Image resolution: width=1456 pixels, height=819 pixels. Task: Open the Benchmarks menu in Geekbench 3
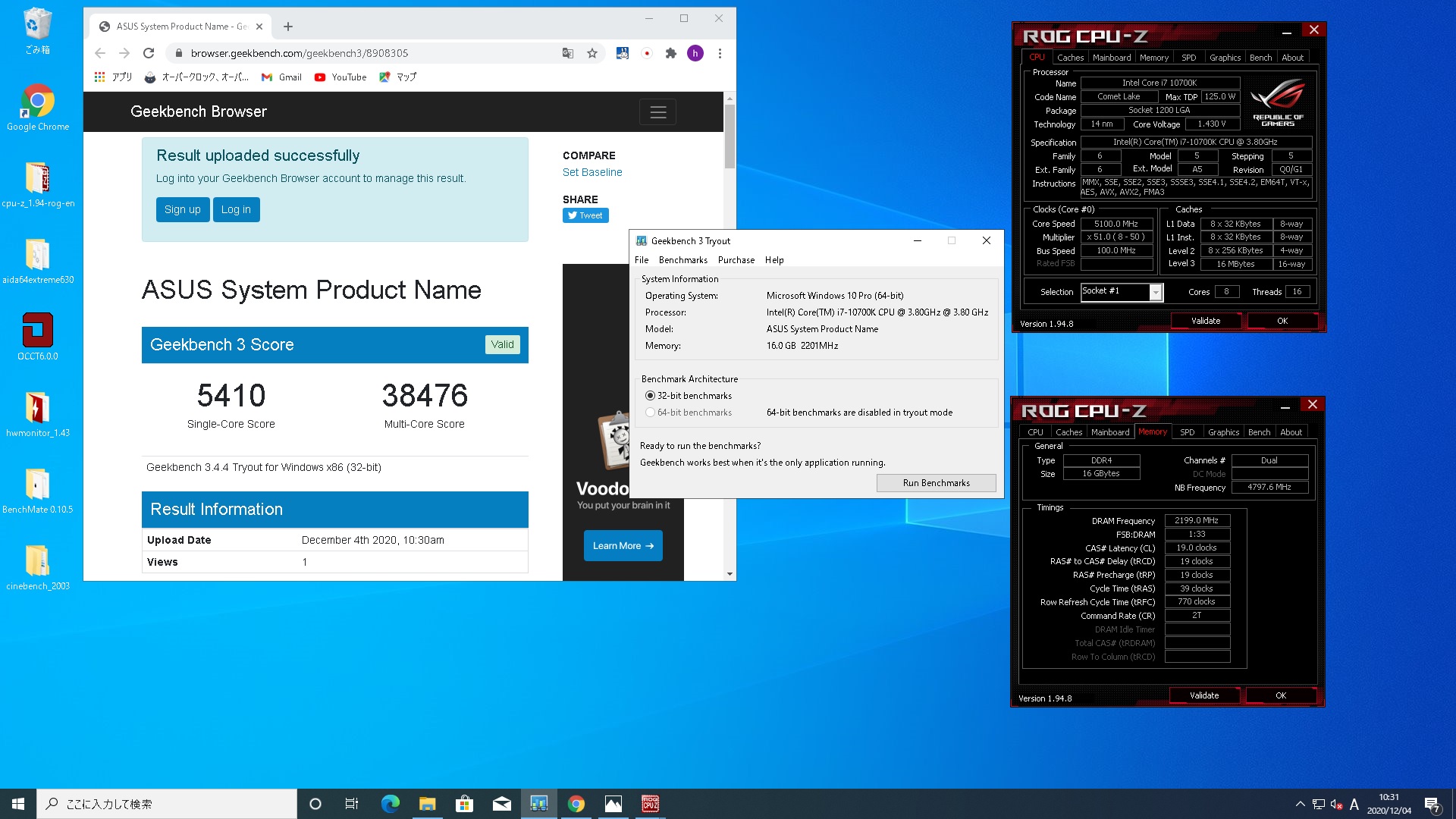tap(682, 260)
